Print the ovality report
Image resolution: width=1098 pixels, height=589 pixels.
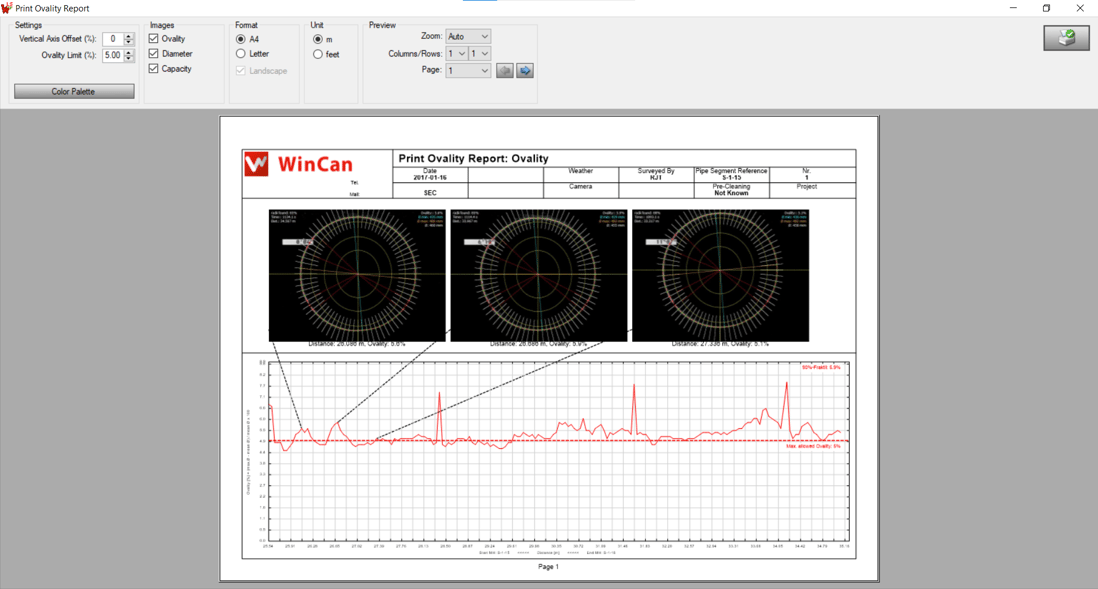(1065, 36)
